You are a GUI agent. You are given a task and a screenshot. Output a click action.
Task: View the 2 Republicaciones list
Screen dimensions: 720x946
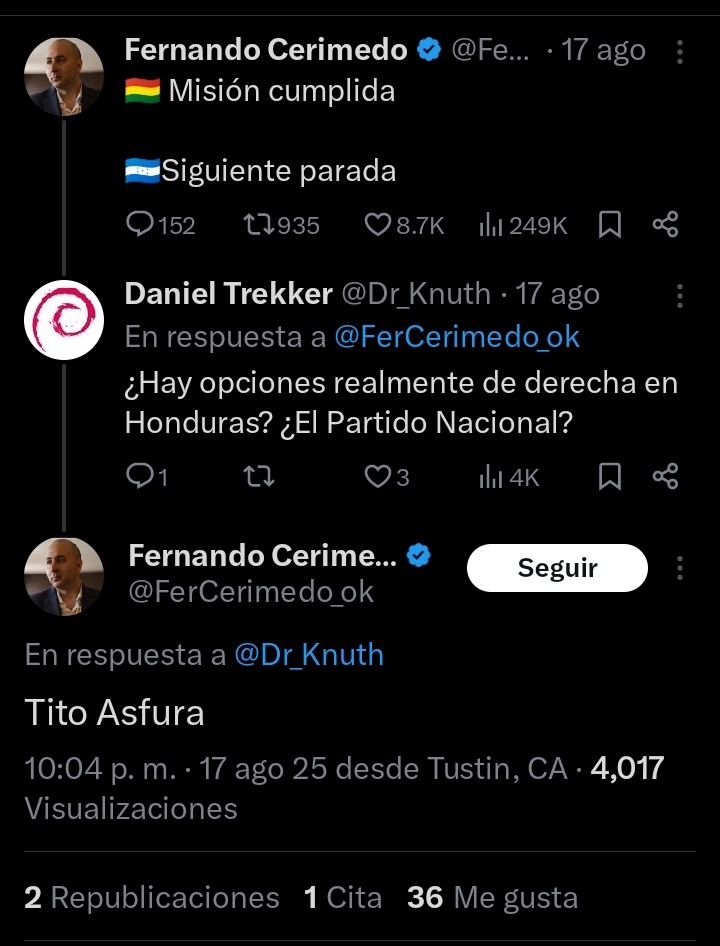152,897
